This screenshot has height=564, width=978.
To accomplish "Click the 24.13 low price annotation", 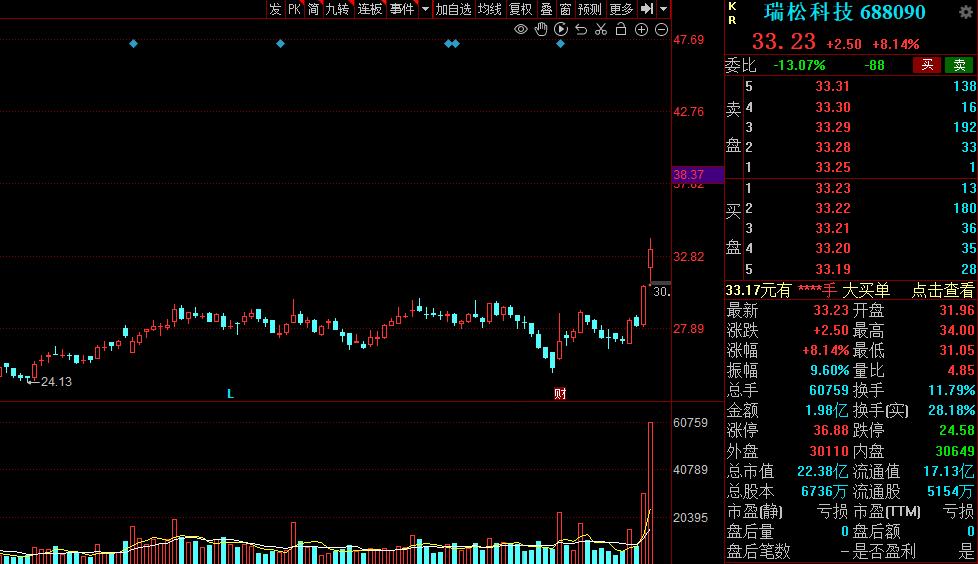I will 56,382.
